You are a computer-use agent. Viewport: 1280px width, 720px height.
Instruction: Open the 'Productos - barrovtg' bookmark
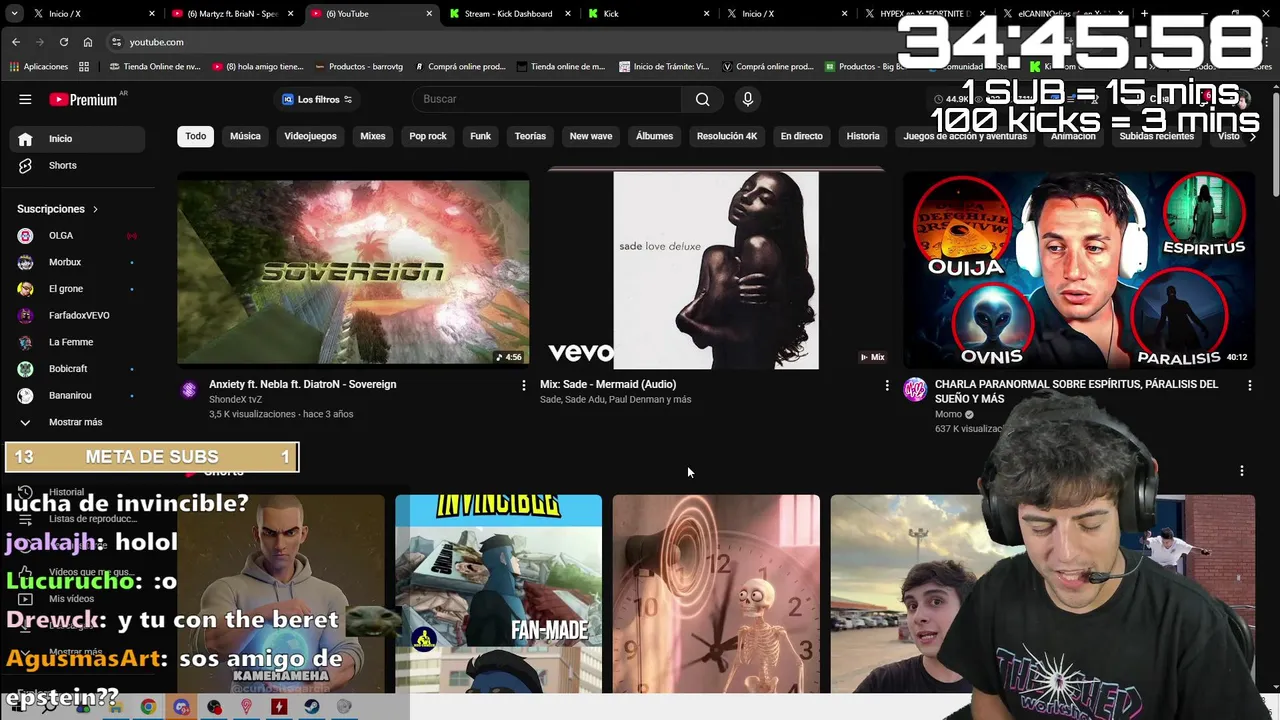[x=359, y=67]
